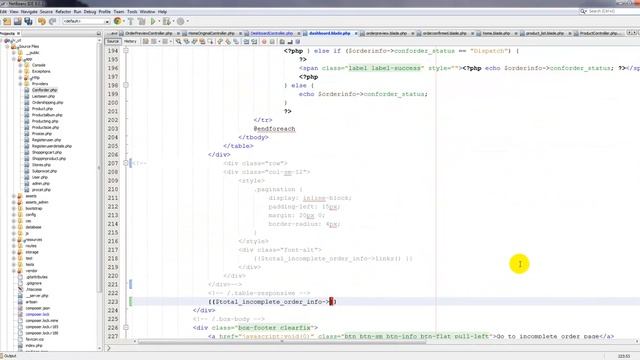Open the Help menu

tap(162, 12)
